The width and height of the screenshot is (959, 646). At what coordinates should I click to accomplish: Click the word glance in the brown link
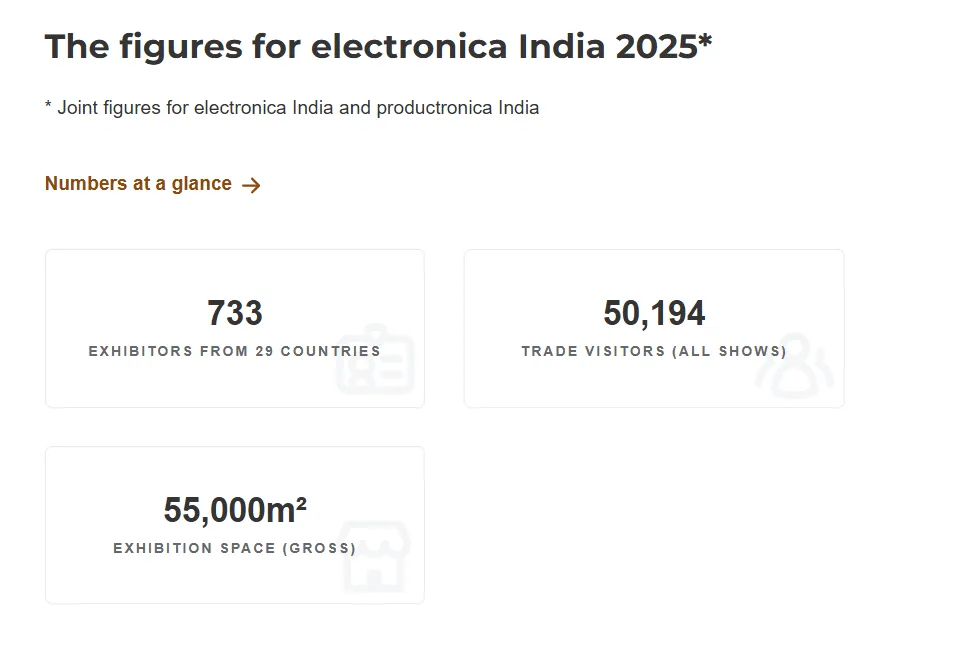[201, 184]
